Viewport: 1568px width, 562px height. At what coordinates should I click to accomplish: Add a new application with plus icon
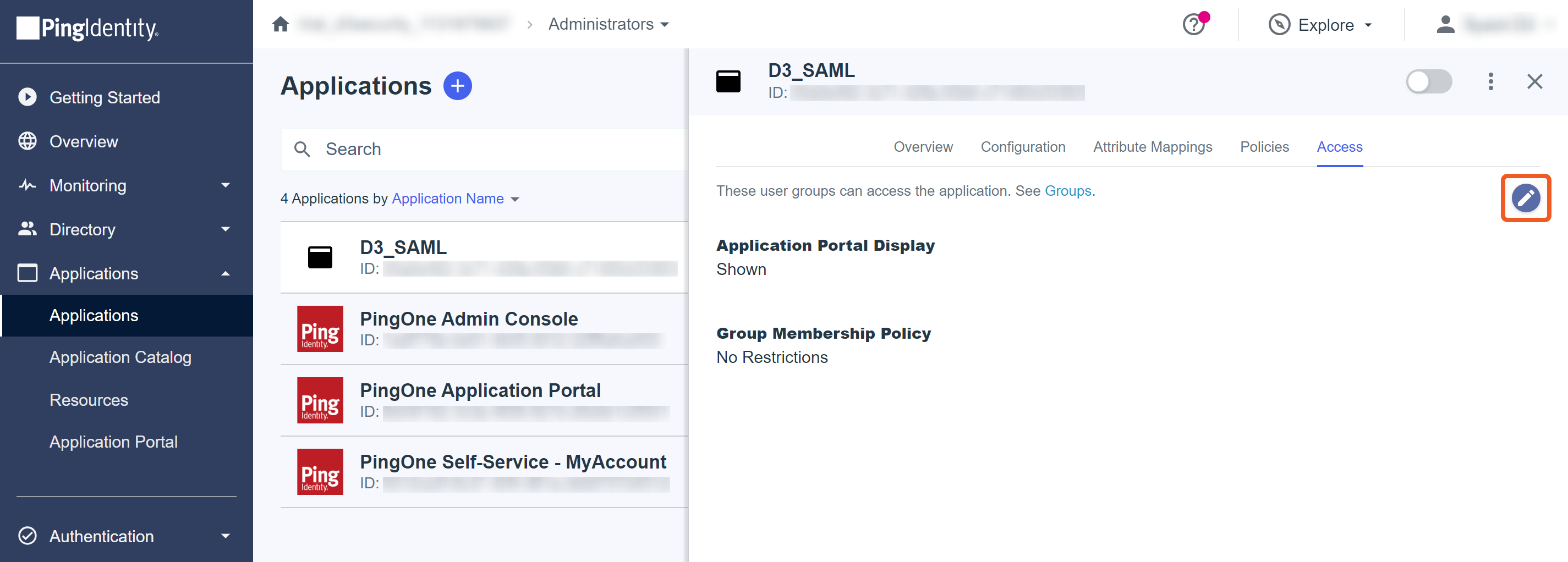tap(457, 86)
